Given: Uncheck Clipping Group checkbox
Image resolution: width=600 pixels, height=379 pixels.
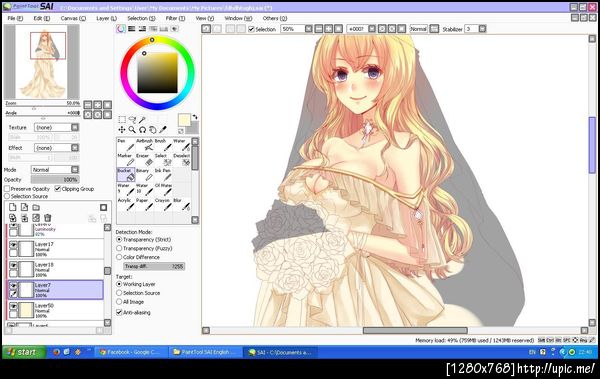Looking at the screenshot, I should click(58, 189).
